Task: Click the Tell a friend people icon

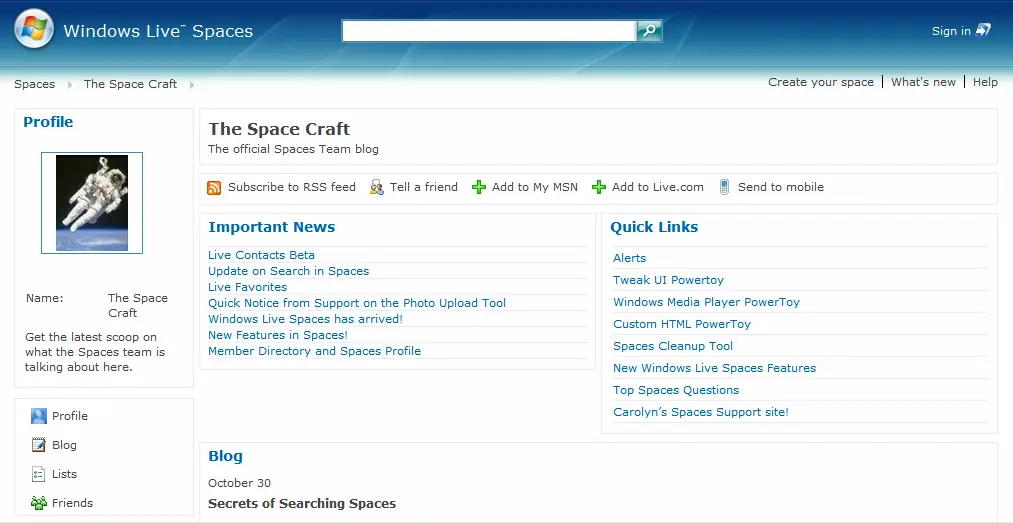Action: click(377, 187)
